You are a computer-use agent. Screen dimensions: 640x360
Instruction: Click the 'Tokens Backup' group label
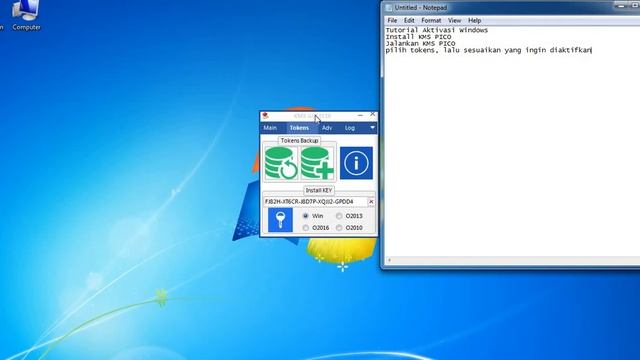click(299, 140)
